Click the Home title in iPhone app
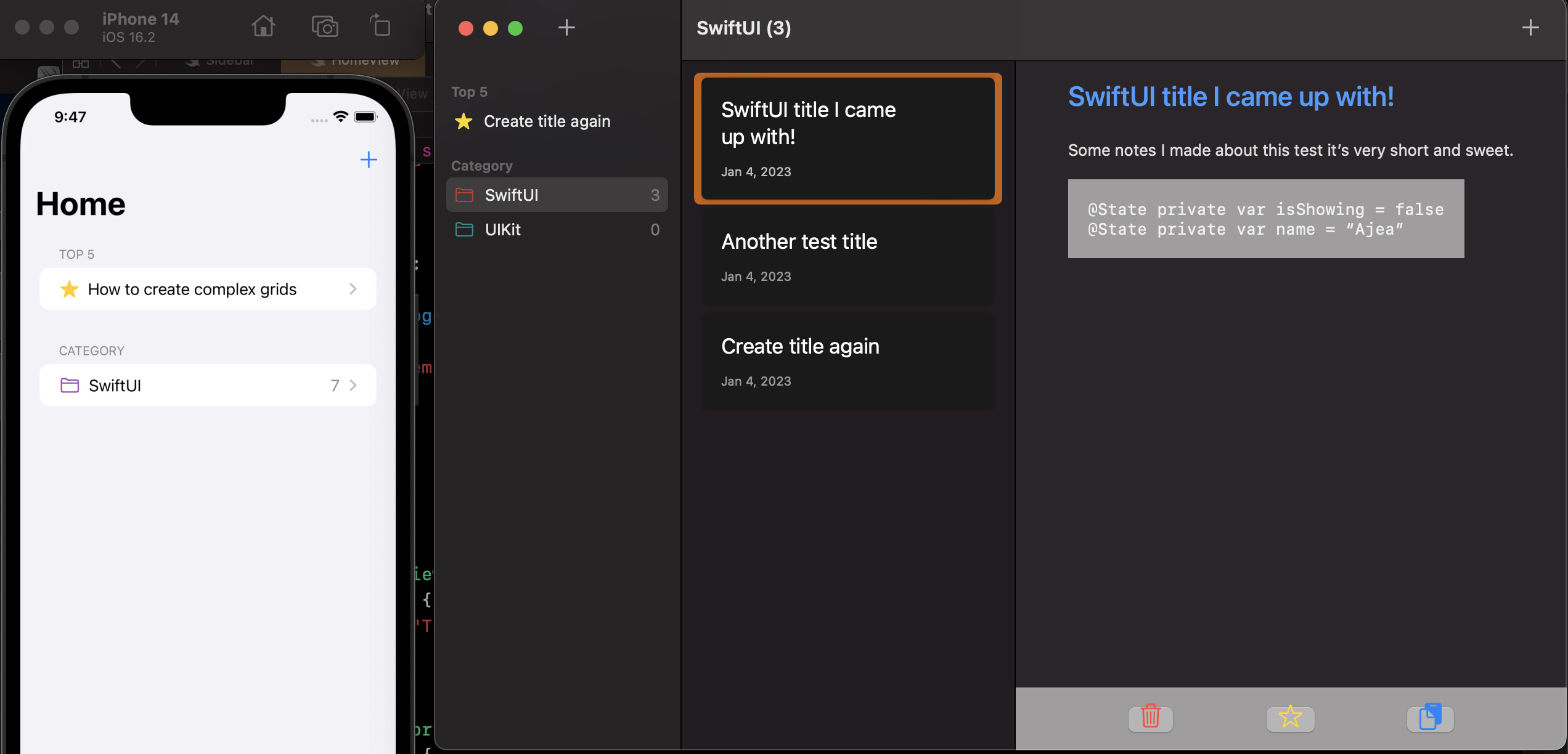1568x754 pixels. coord(81,204)
